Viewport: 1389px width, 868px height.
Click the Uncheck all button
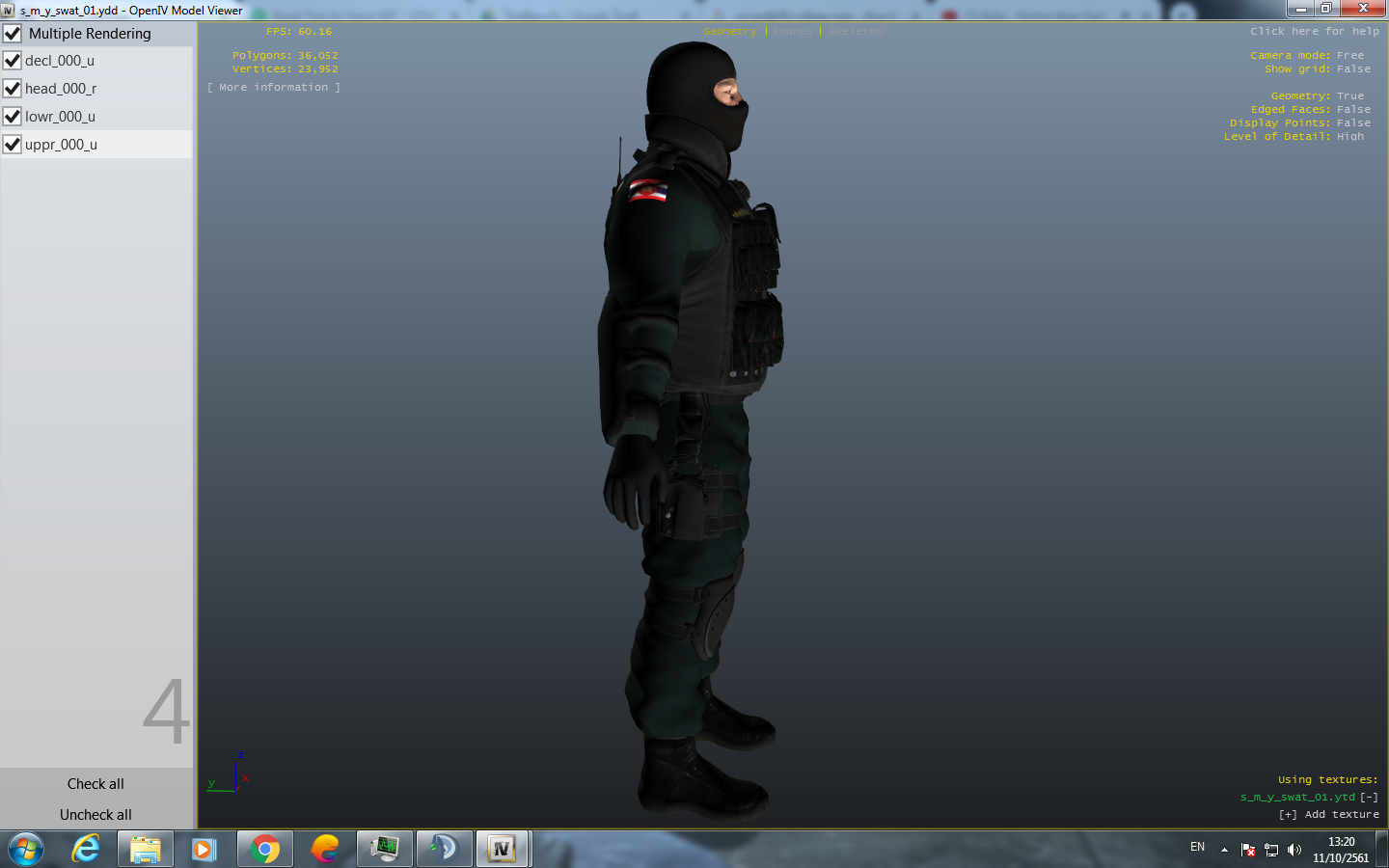(95, 815)
